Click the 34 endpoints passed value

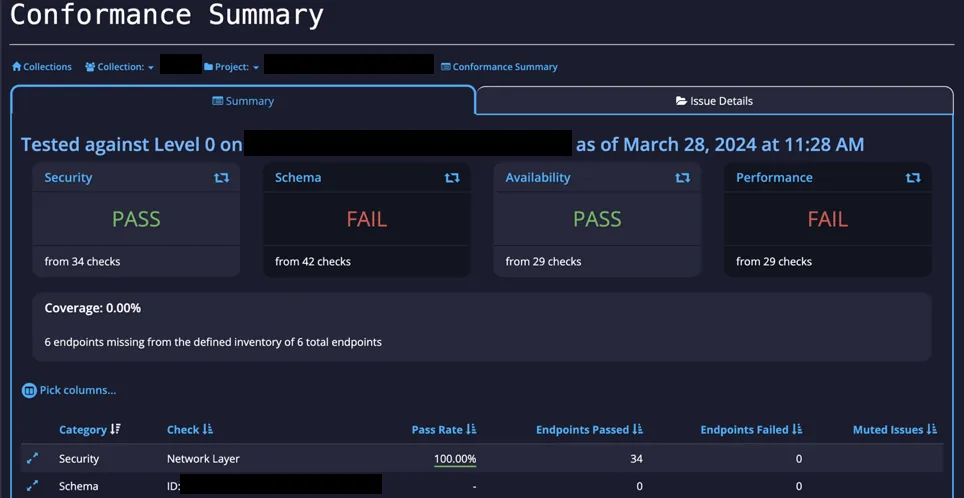tap(637, 459)
